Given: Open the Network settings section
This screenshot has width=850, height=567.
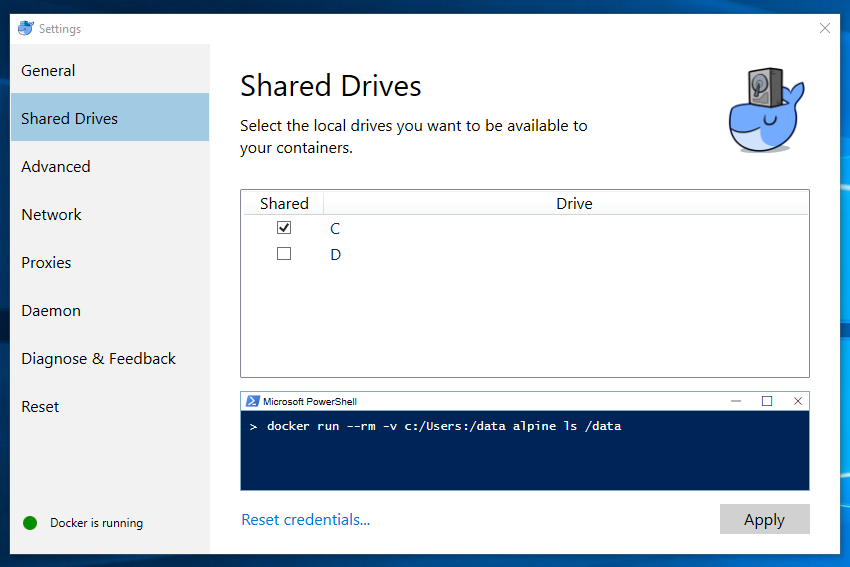Looking at the screenshot, I should 110,215.
